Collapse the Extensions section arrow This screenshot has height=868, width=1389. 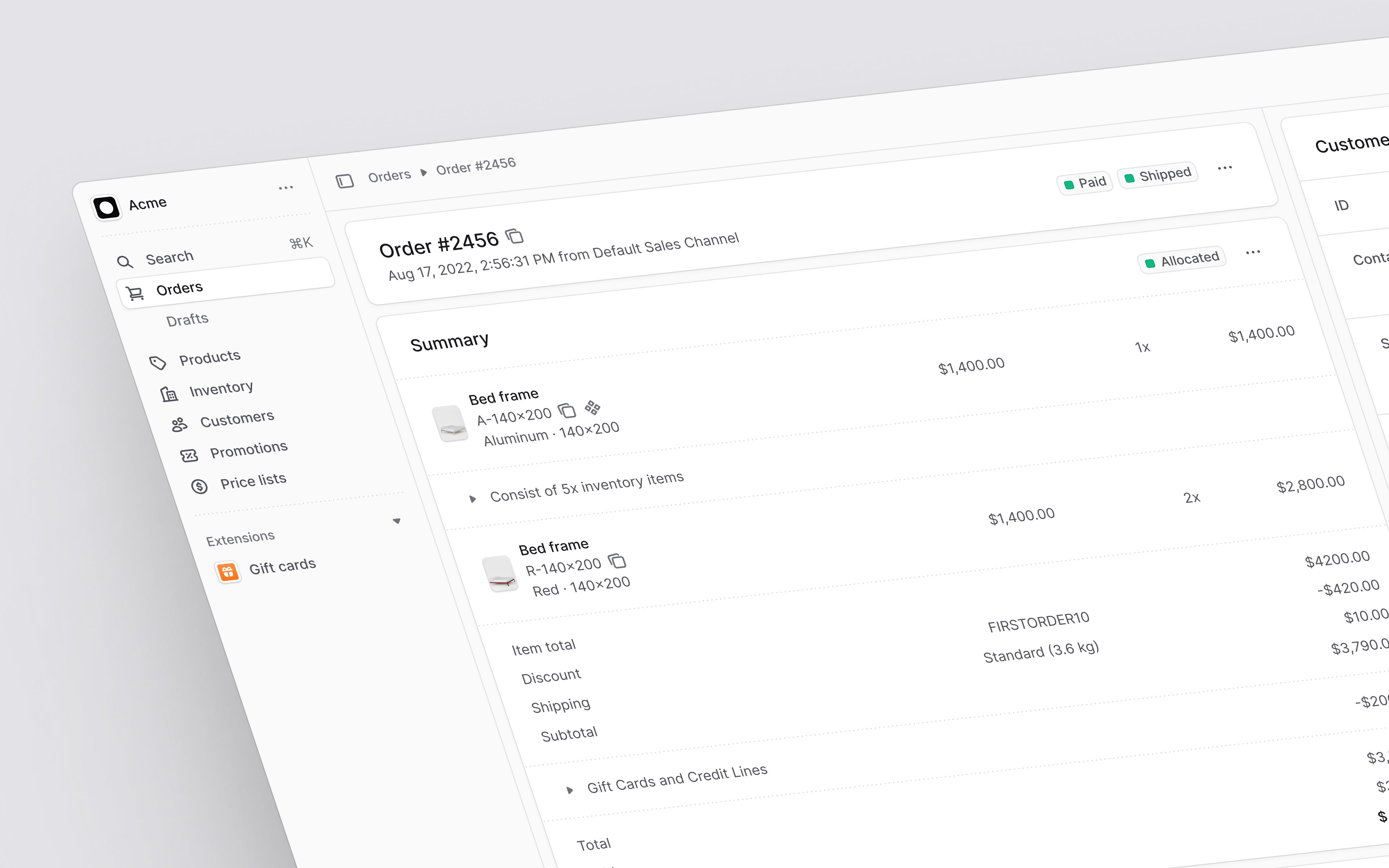(x=396, y=521)
